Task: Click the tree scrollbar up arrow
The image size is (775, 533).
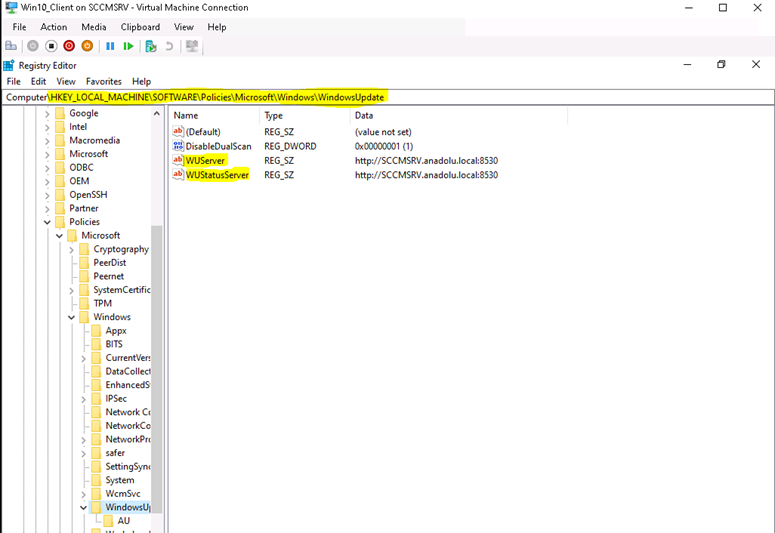Action: (157, 114)
